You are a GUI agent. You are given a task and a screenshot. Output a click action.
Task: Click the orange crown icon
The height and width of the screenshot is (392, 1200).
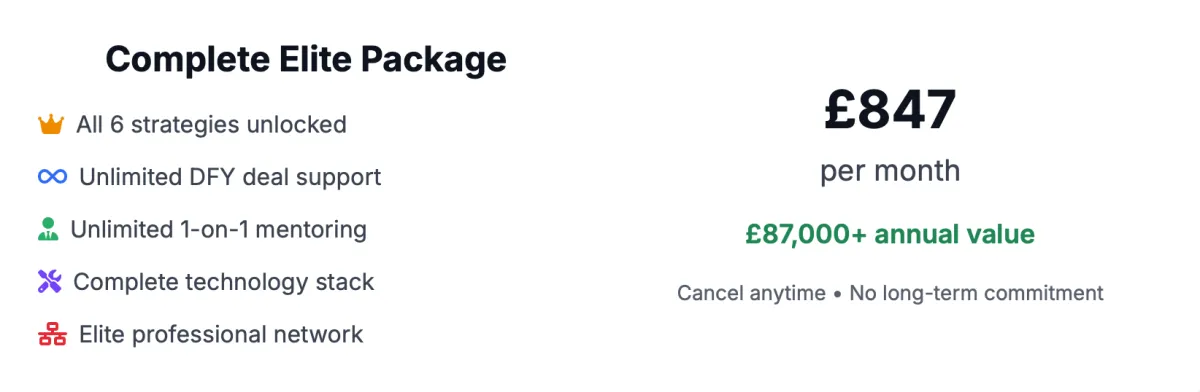tap(51, 125)
